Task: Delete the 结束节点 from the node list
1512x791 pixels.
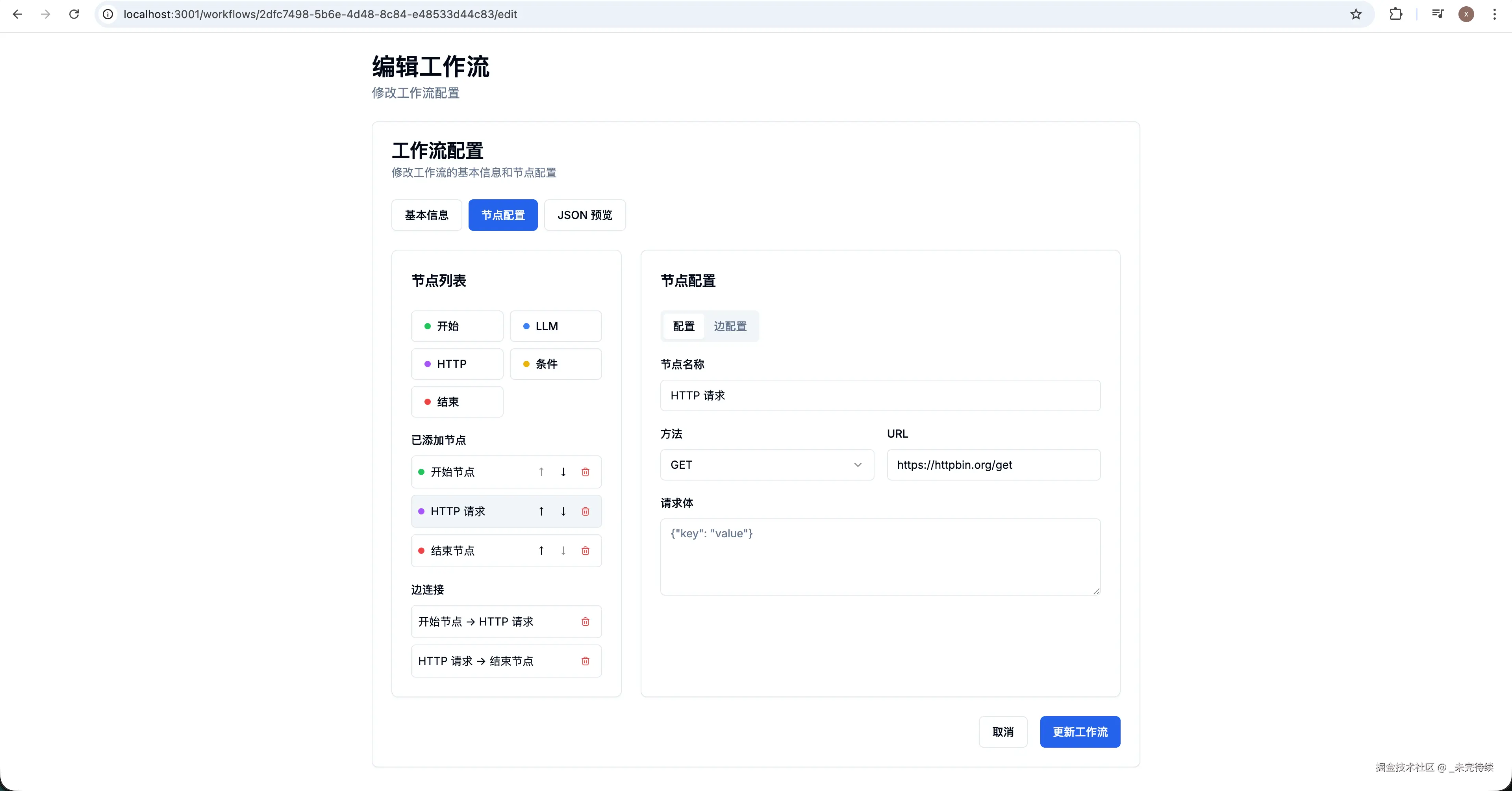Action: click(585, 551)
